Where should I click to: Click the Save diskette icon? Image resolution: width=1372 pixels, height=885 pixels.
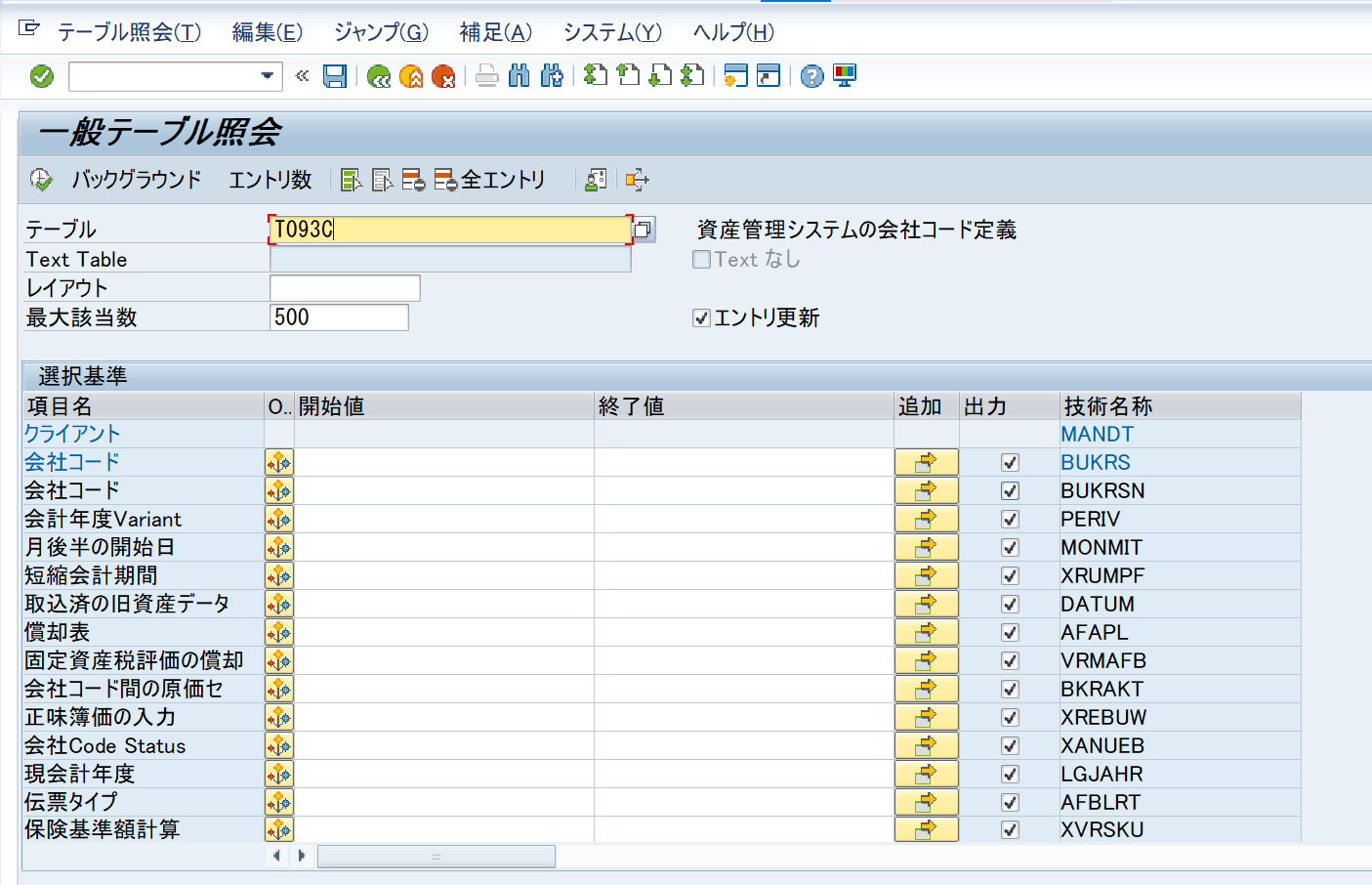(x=335, y=76)
